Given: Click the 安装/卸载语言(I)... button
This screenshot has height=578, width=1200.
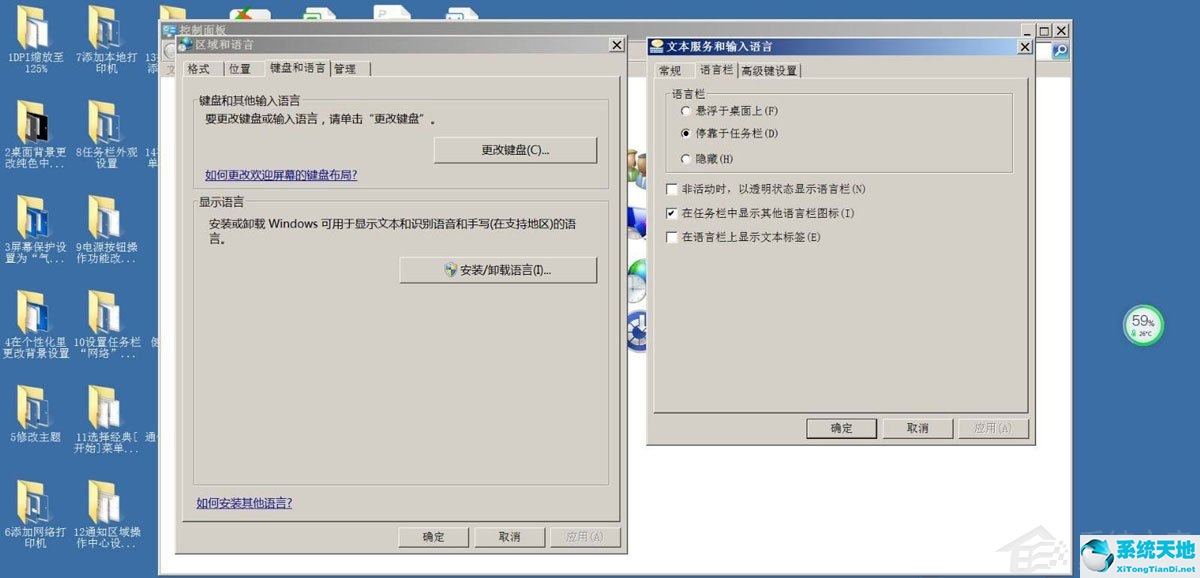Looking at the screenshot, I should (498, 270).
